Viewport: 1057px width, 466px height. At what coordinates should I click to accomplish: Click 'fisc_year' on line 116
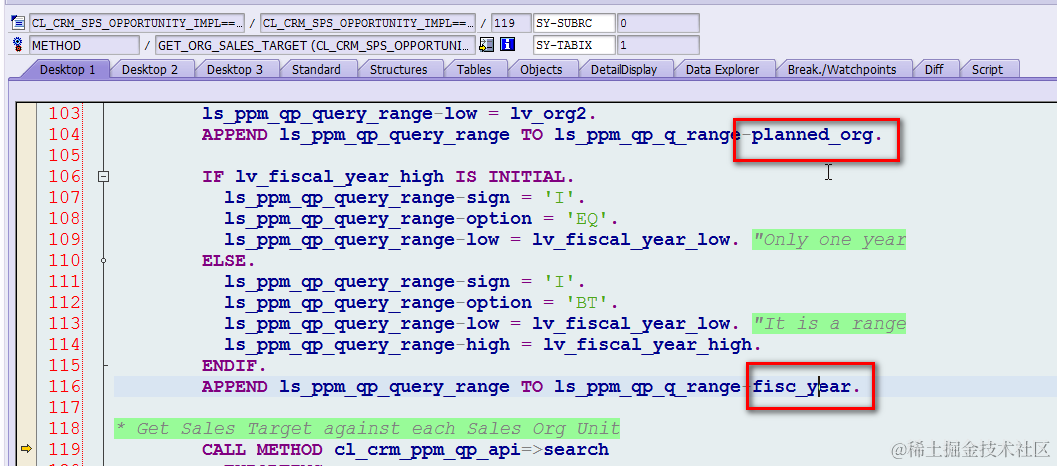[x=802, y=386]
